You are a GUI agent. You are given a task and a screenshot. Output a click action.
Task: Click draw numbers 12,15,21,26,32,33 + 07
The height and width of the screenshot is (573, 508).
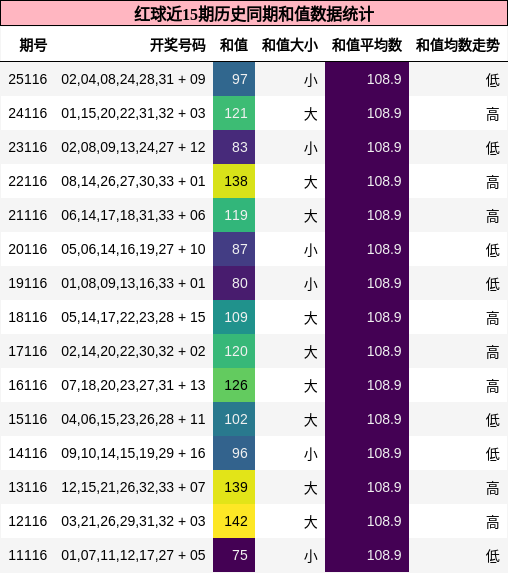tap(133, 487)
